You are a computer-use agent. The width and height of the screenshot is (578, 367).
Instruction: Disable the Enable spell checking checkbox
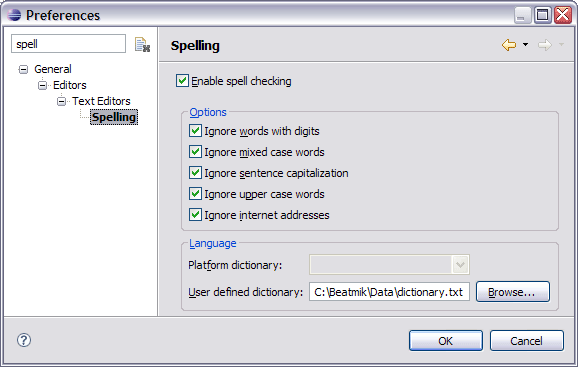tap(182, 81)
